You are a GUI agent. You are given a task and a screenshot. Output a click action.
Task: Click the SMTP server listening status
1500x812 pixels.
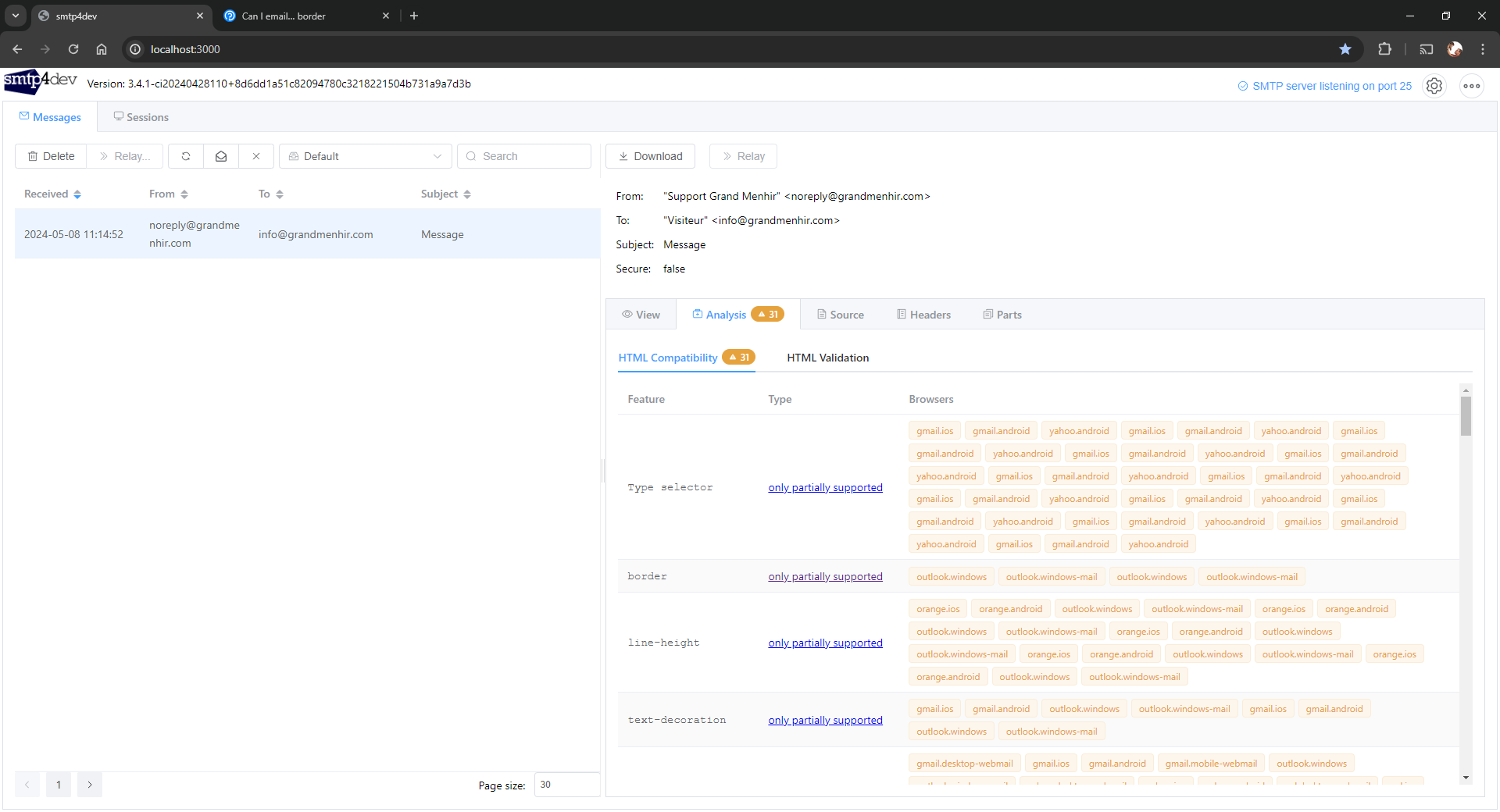(1325, 86)
